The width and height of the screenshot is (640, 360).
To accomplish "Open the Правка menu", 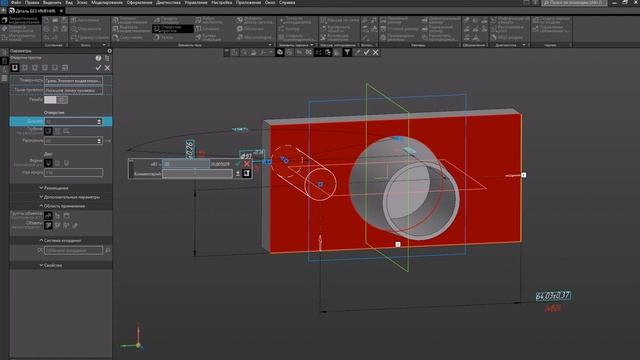I will [32, 2].
